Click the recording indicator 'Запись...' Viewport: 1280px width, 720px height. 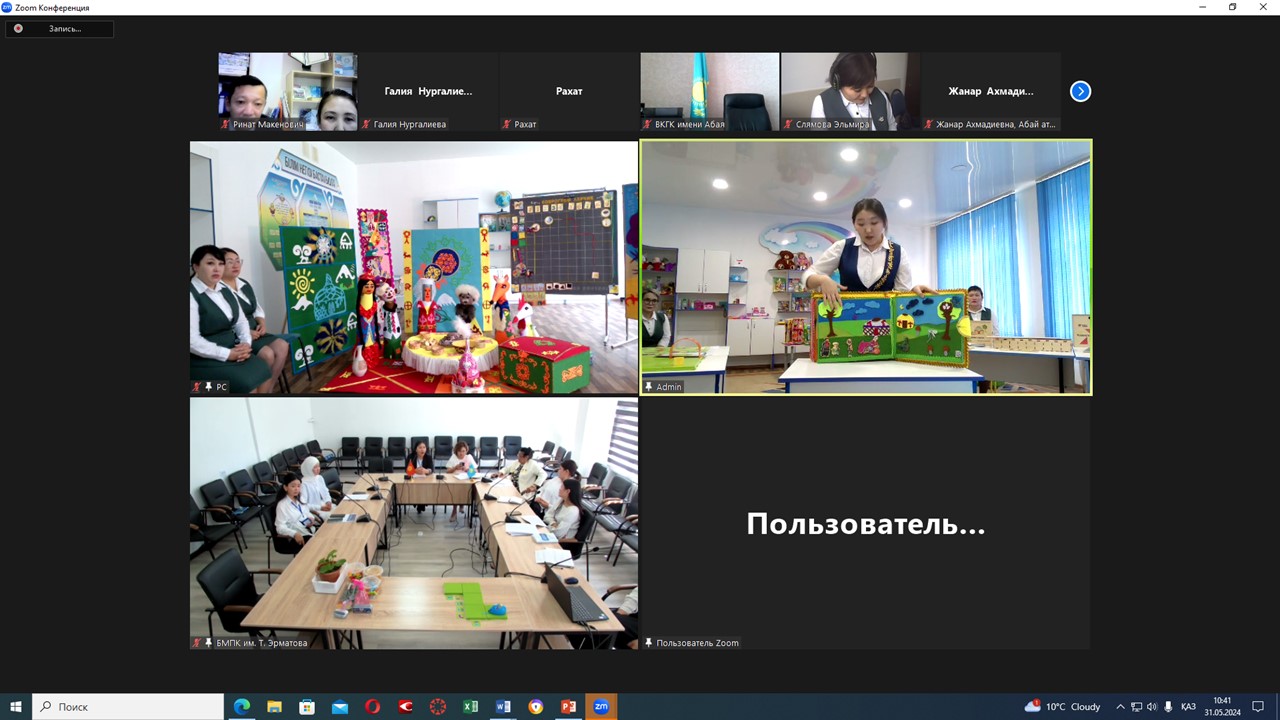(x=60, y=29)
